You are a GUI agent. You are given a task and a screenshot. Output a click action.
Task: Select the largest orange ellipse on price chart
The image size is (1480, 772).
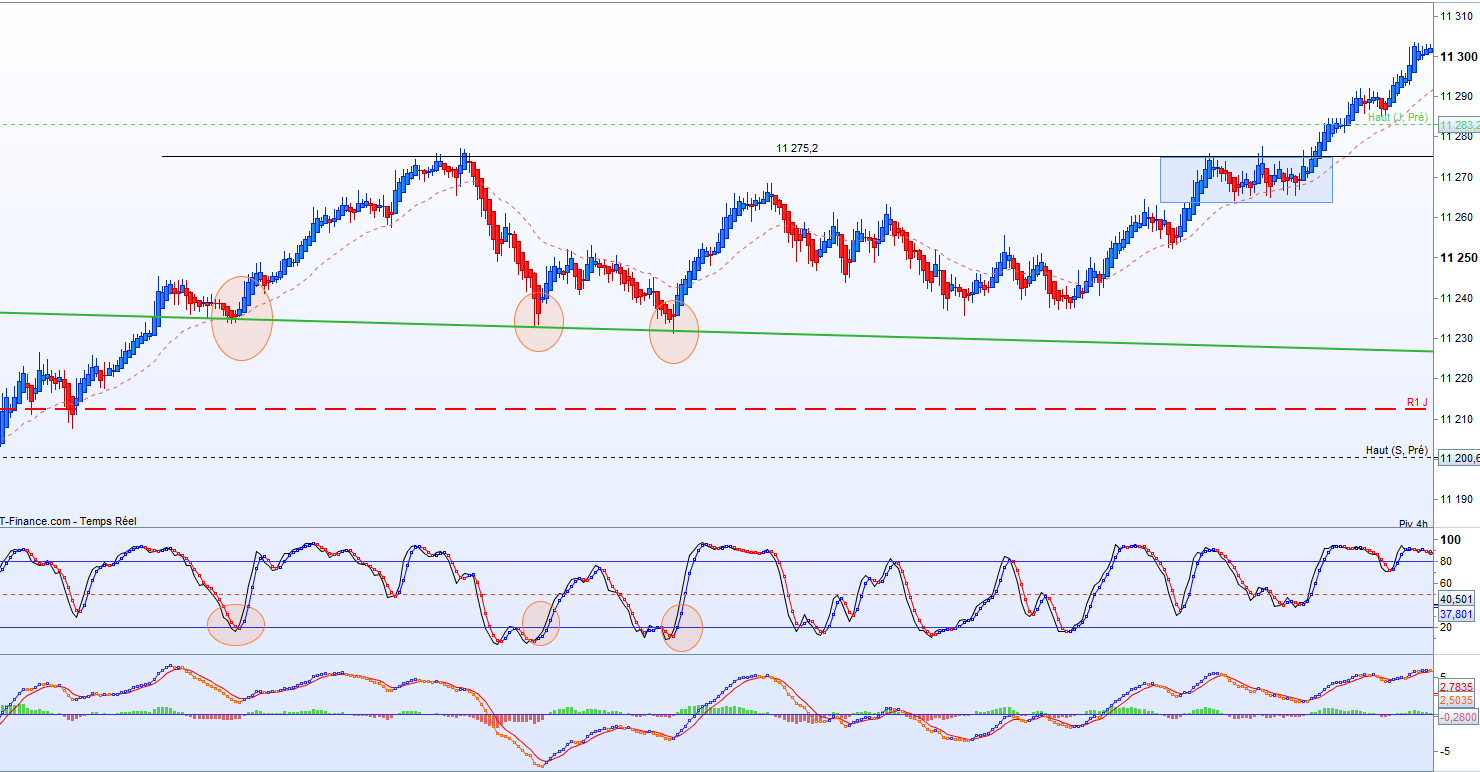pos(242,318)
